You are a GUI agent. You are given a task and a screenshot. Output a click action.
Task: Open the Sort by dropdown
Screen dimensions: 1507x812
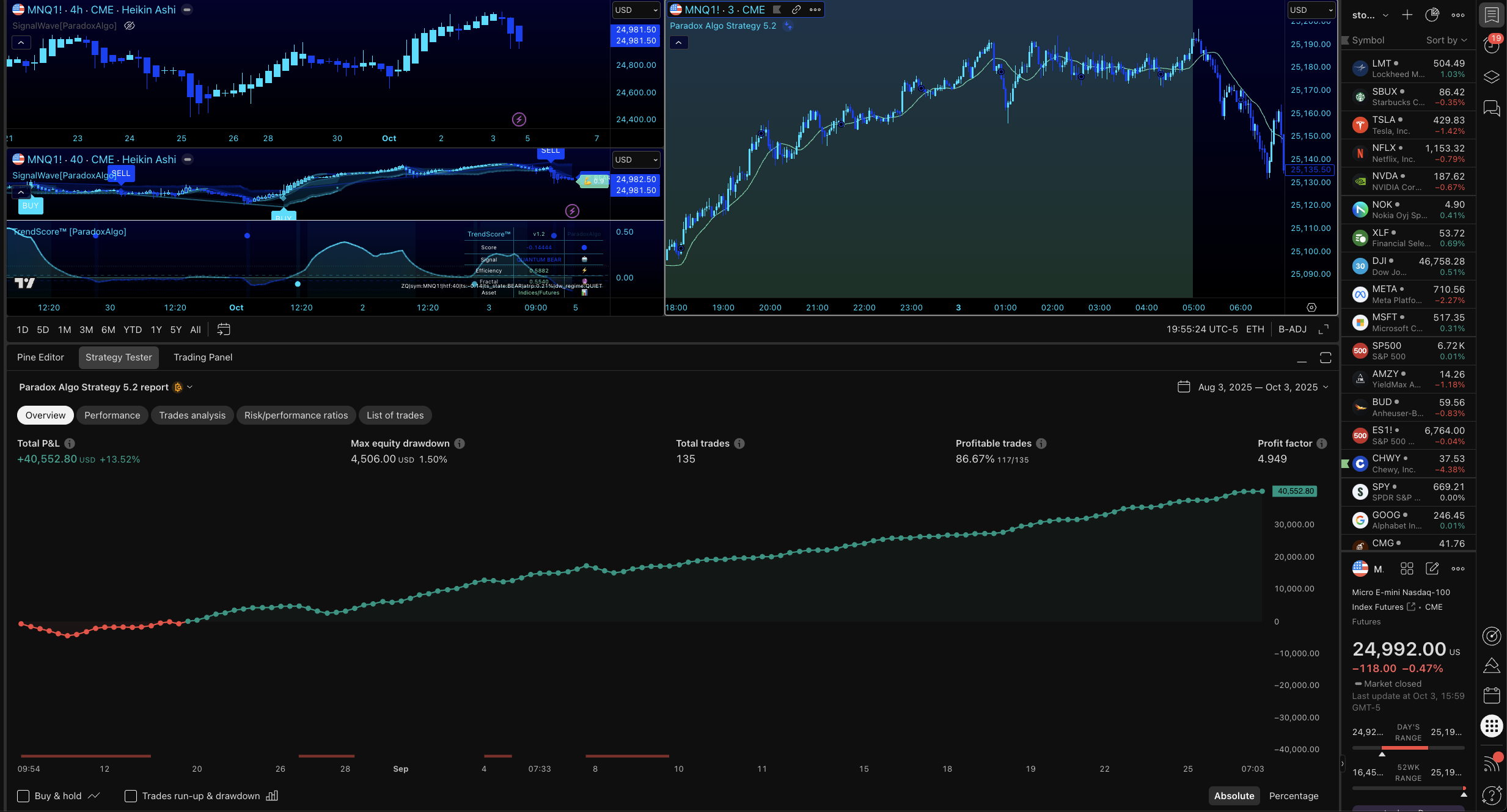[1446, 40]
